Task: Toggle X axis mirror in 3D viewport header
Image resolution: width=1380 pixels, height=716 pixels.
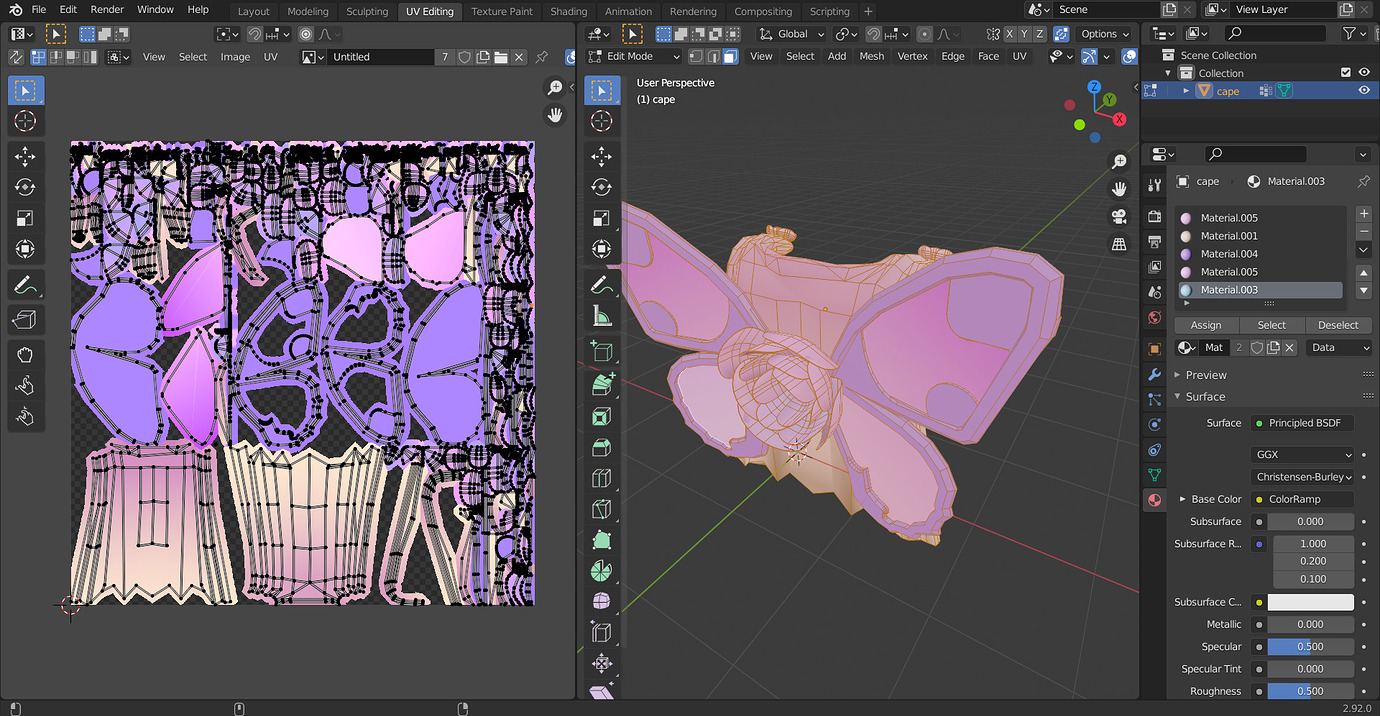Action: pyautogui.click(x=1010, y=33)
